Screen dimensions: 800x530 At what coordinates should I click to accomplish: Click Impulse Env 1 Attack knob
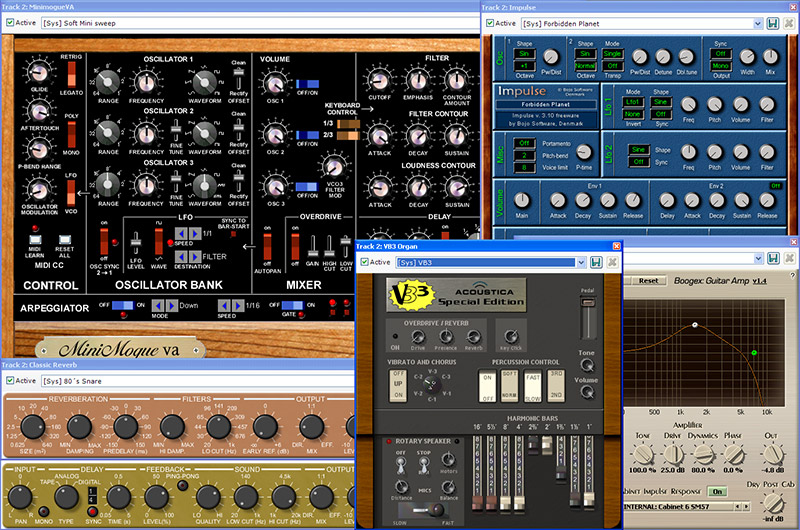click(x=558, y=200)
